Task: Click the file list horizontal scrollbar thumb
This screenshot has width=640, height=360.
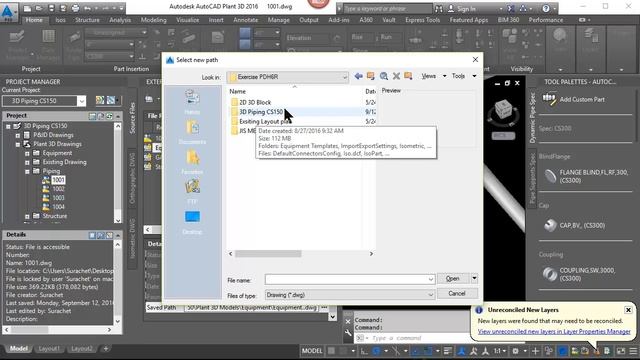Action: [x=268, y=254]
